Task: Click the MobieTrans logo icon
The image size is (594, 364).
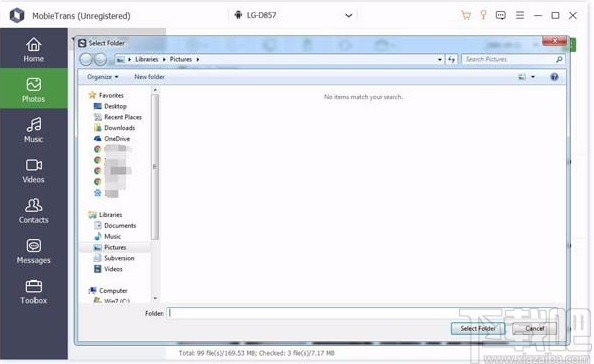Action: point(17,16)
